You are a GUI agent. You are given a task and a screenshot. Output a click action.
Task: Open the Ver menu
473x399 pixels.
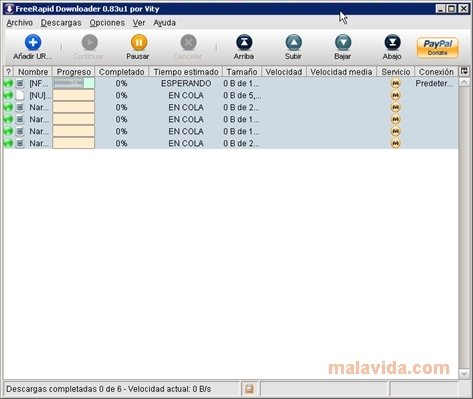[139, 23]
